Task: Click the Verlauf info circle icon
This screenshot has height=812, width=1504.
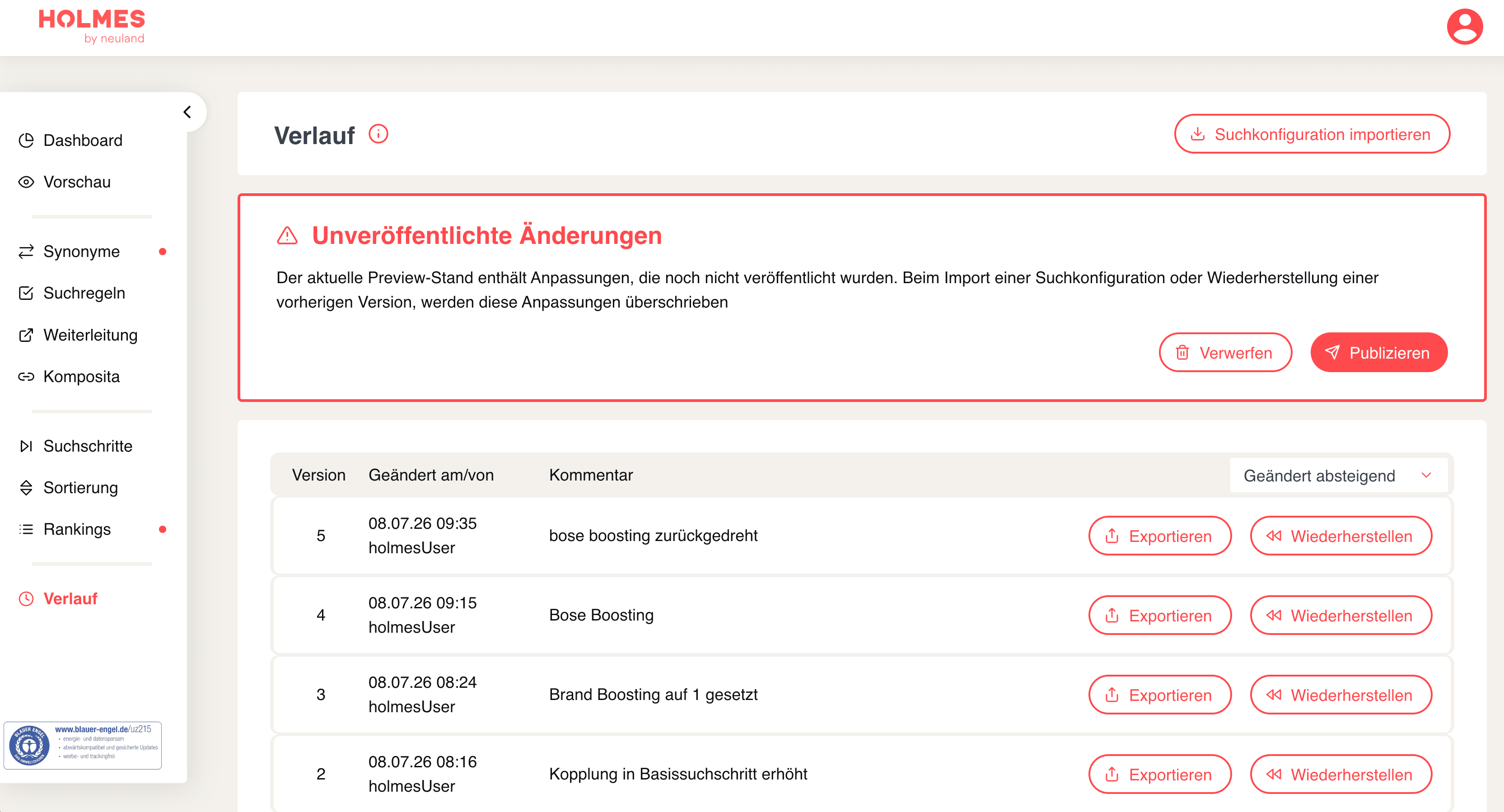Action: click(x=378, y=134)
